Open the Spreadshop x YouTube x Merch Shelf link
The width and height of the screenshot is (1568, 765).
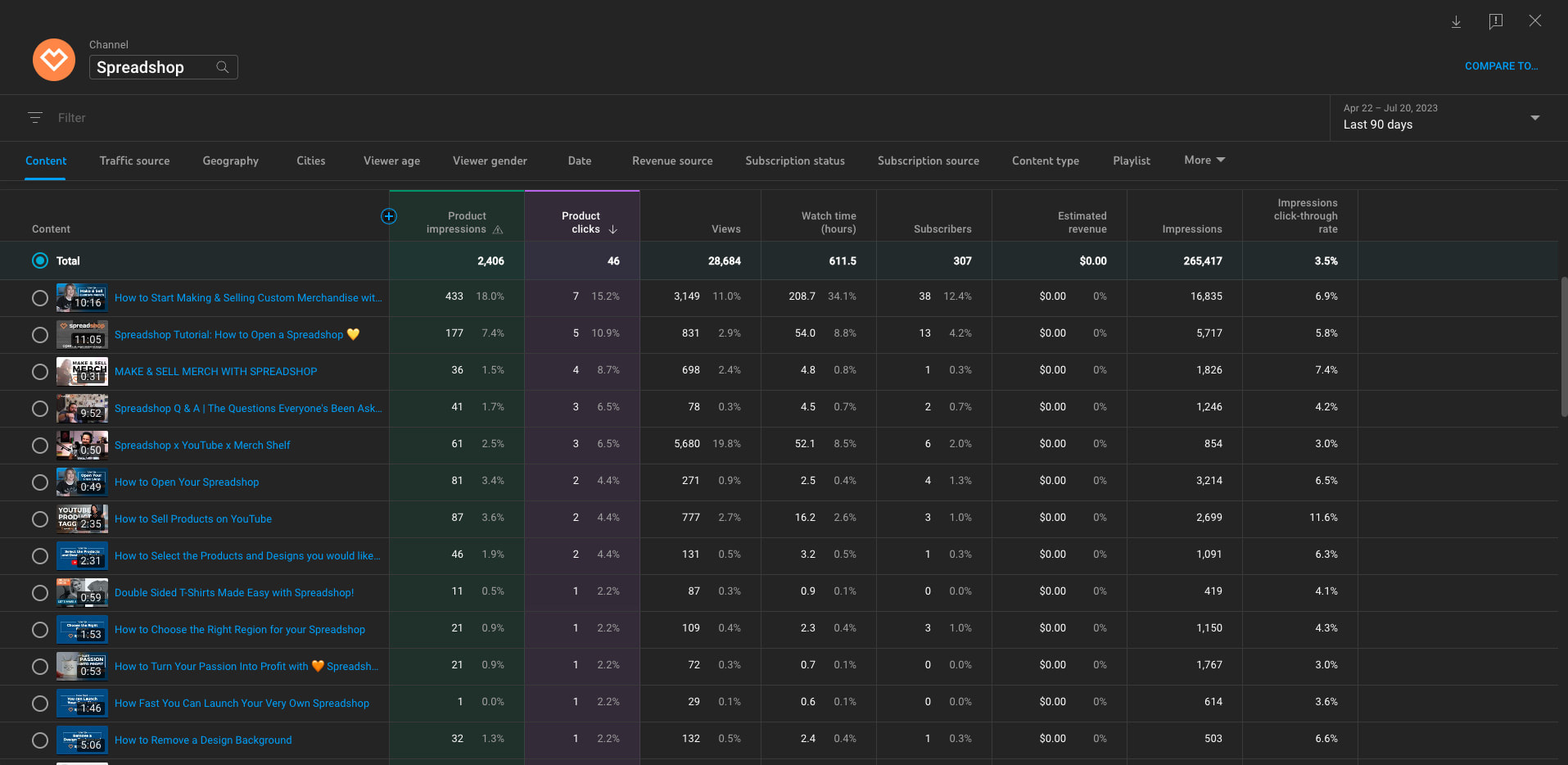(202, 446)
